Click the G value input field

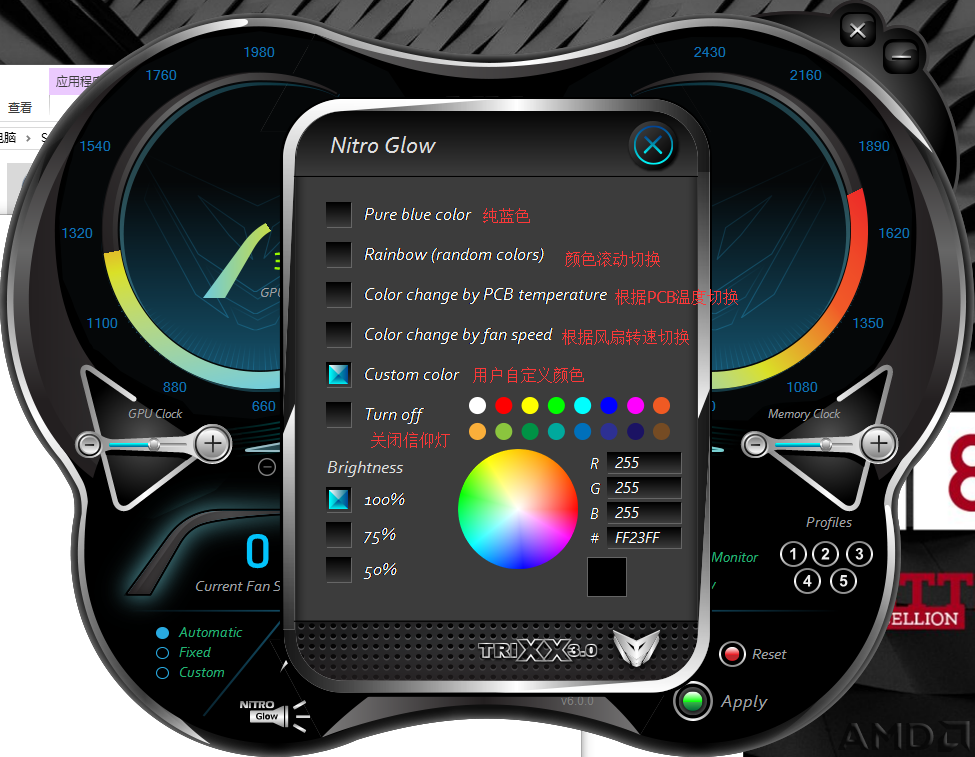644,488
